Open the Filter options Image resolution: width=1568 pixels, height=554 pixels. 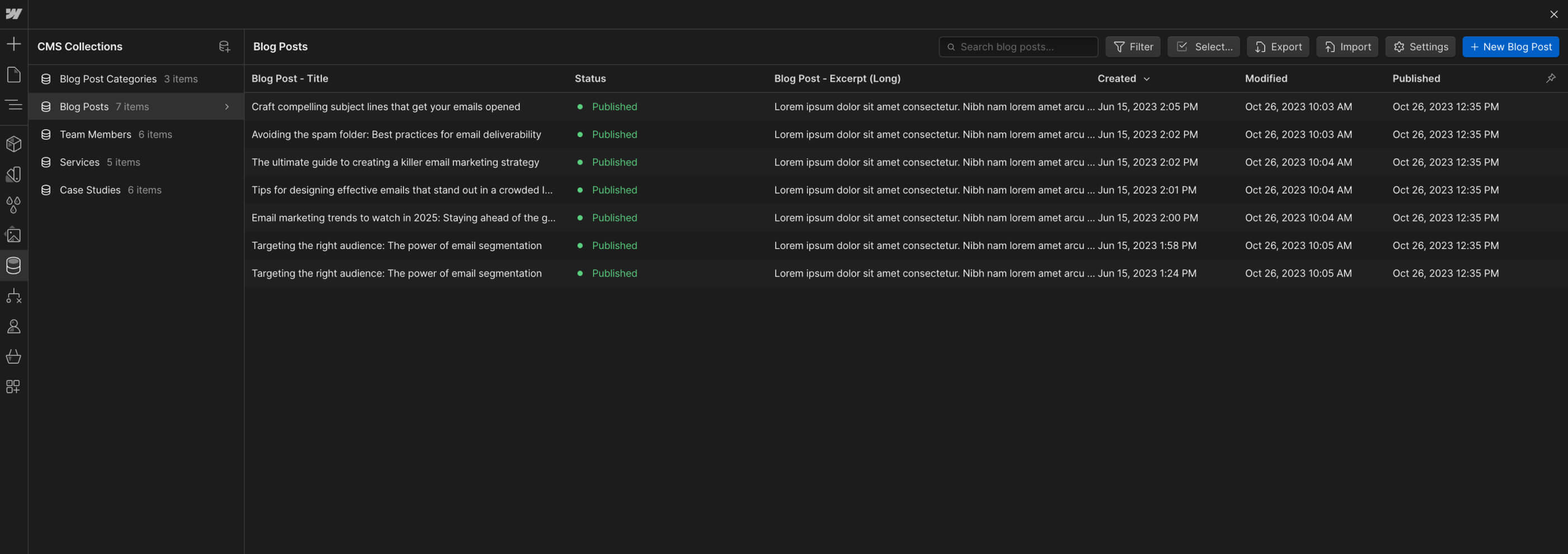tap(1132, 46)
